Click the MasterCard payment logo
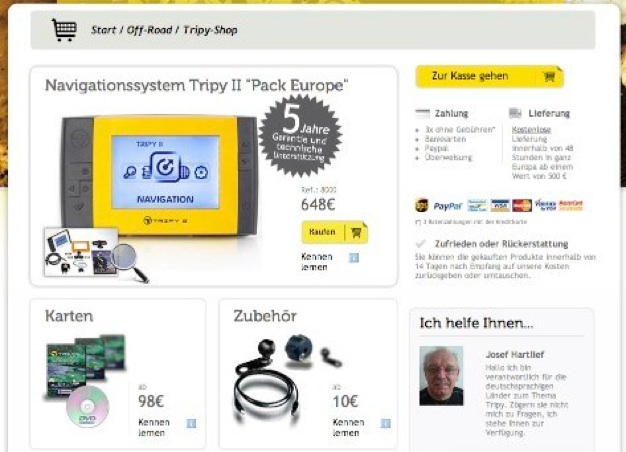Image resolution: width=626 pixels, height=452 pixels. pos(522,205)
